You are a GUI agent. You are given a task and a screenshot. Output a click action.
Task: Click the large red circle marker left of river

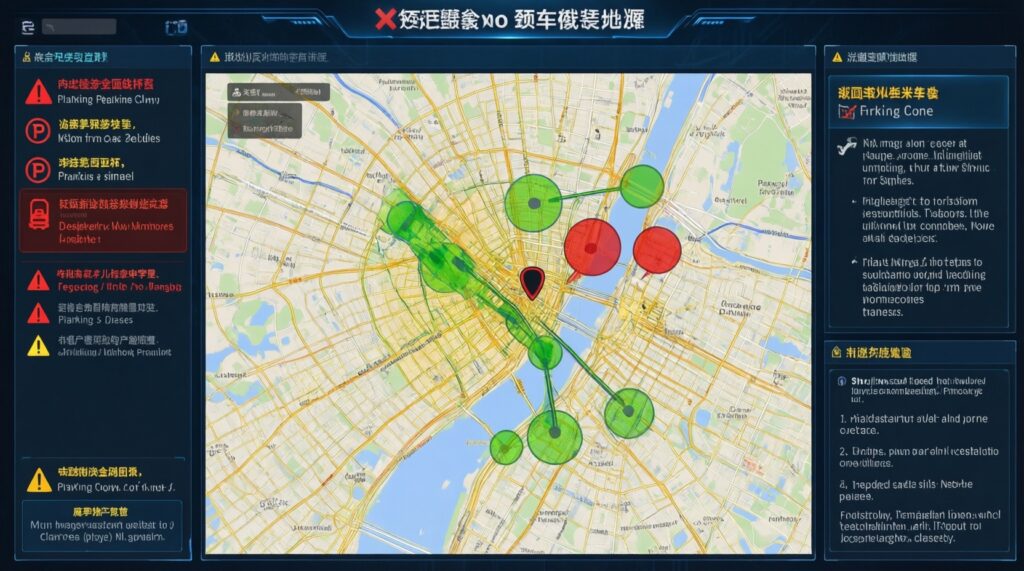pos(592,247)
